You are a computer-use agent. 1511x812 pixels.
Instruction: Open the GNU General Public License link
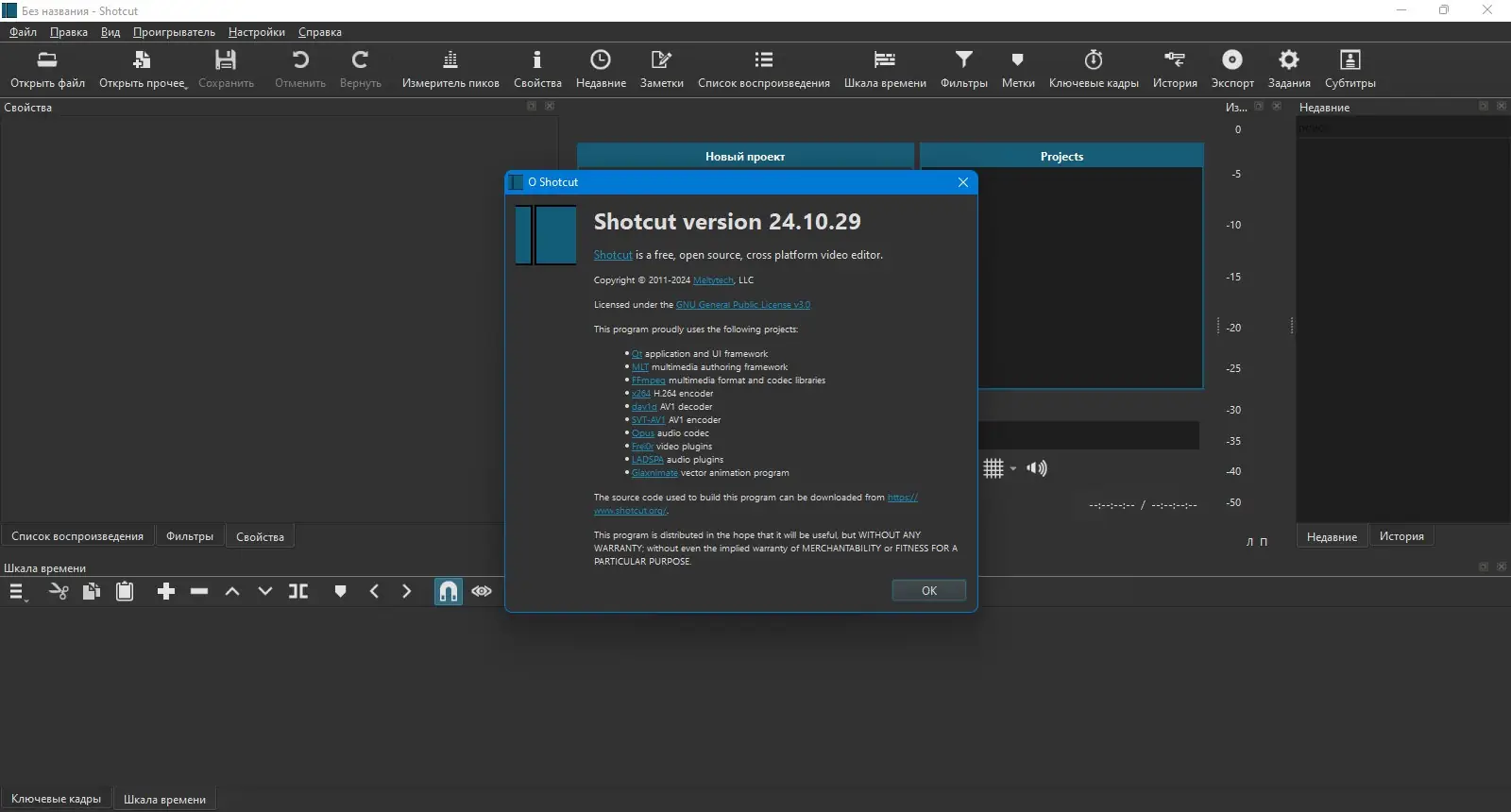[x=742, y=305]
